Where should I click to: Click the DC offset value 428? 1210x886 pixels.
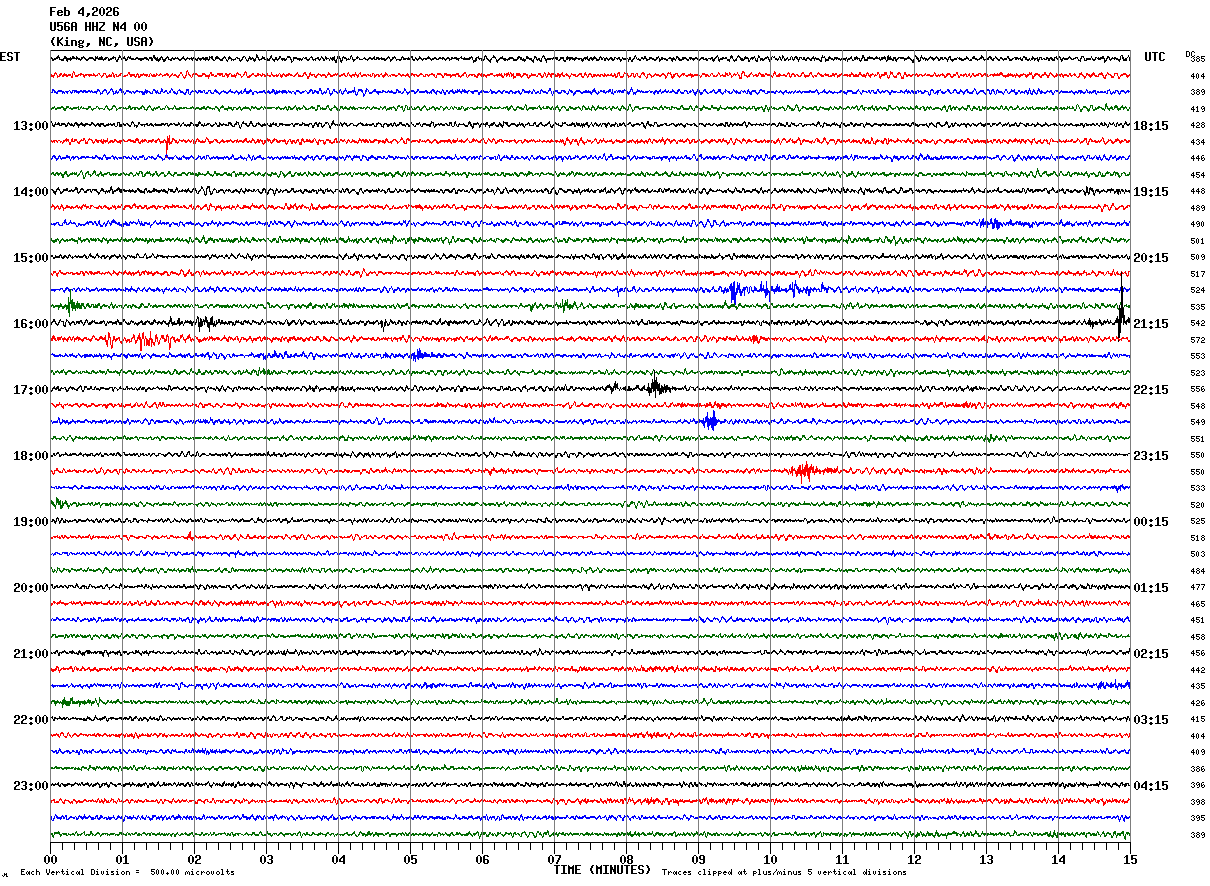(x=1197, y=126)
